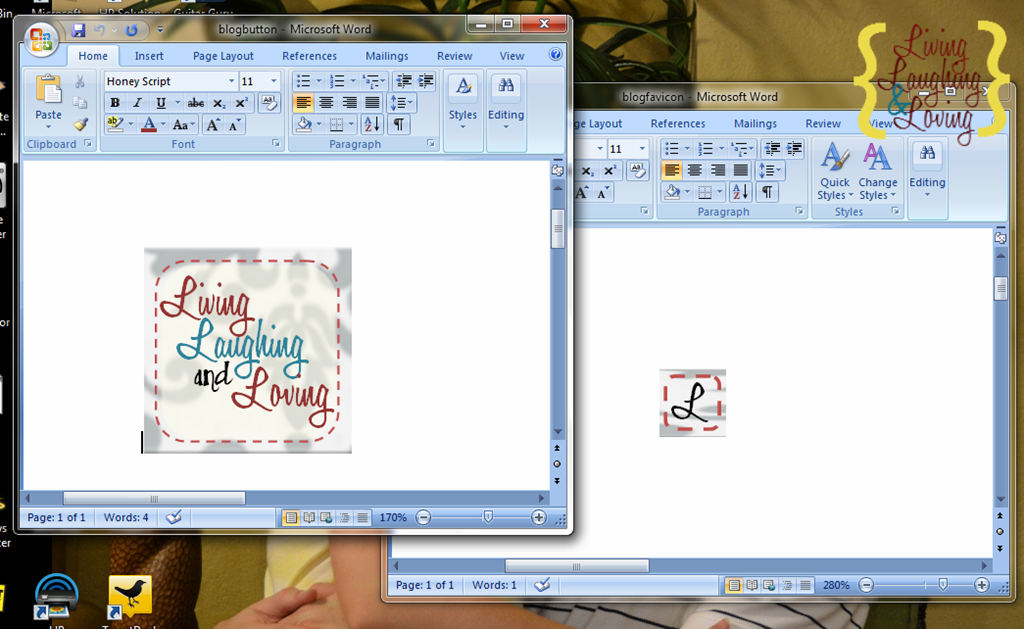Apply red font color in blogbutton
Screen dimensions: 1024x629
click(x=149, y=124)
